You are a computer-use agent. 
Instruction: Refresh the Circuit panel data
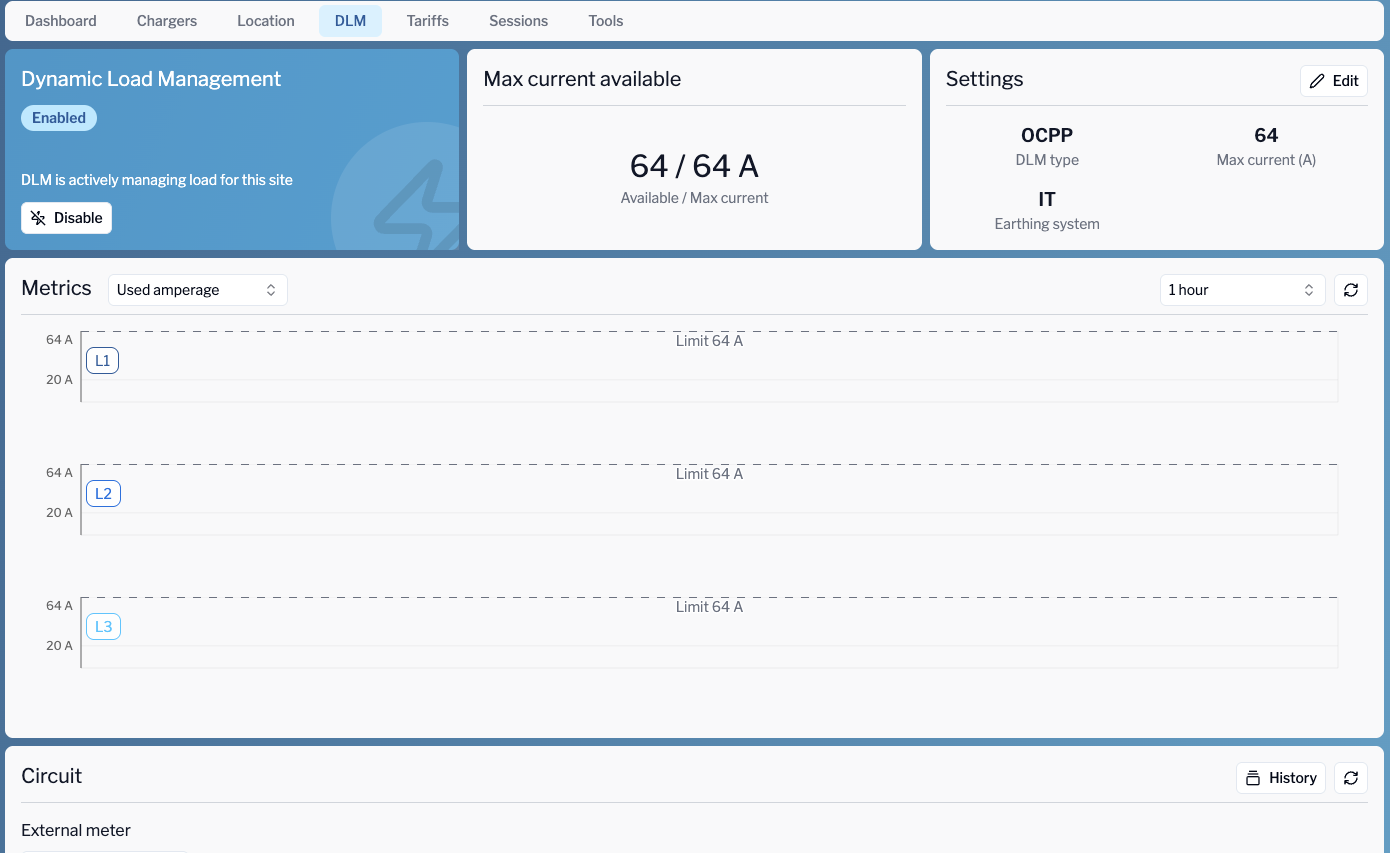(x=1350, y=778)
